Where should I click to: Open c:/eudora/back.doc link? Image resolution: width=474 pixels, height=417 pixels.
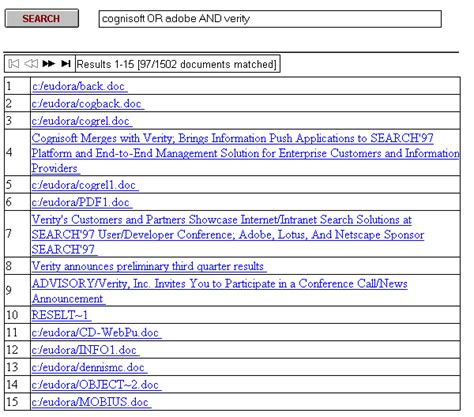(79, 86)
